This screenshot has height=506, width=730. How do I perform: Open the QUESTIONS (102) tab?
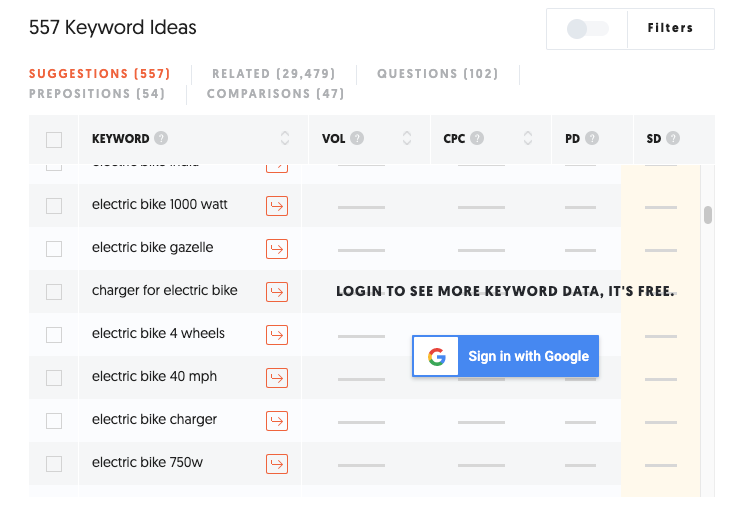click(x=436, y=74)
